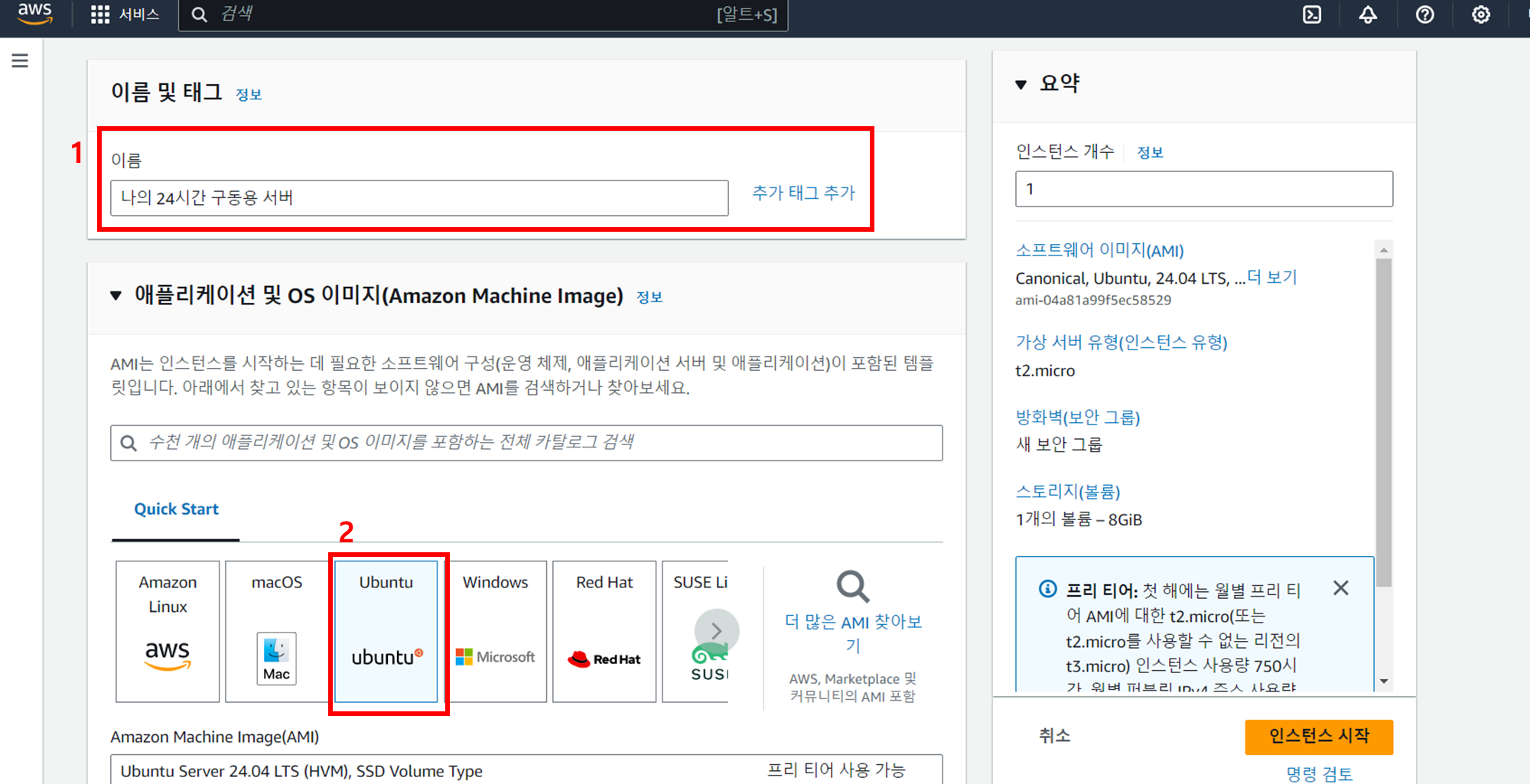Select the macOS AMI card
Viewport: 1530px width, 784px height.
[x=277, y=631]
